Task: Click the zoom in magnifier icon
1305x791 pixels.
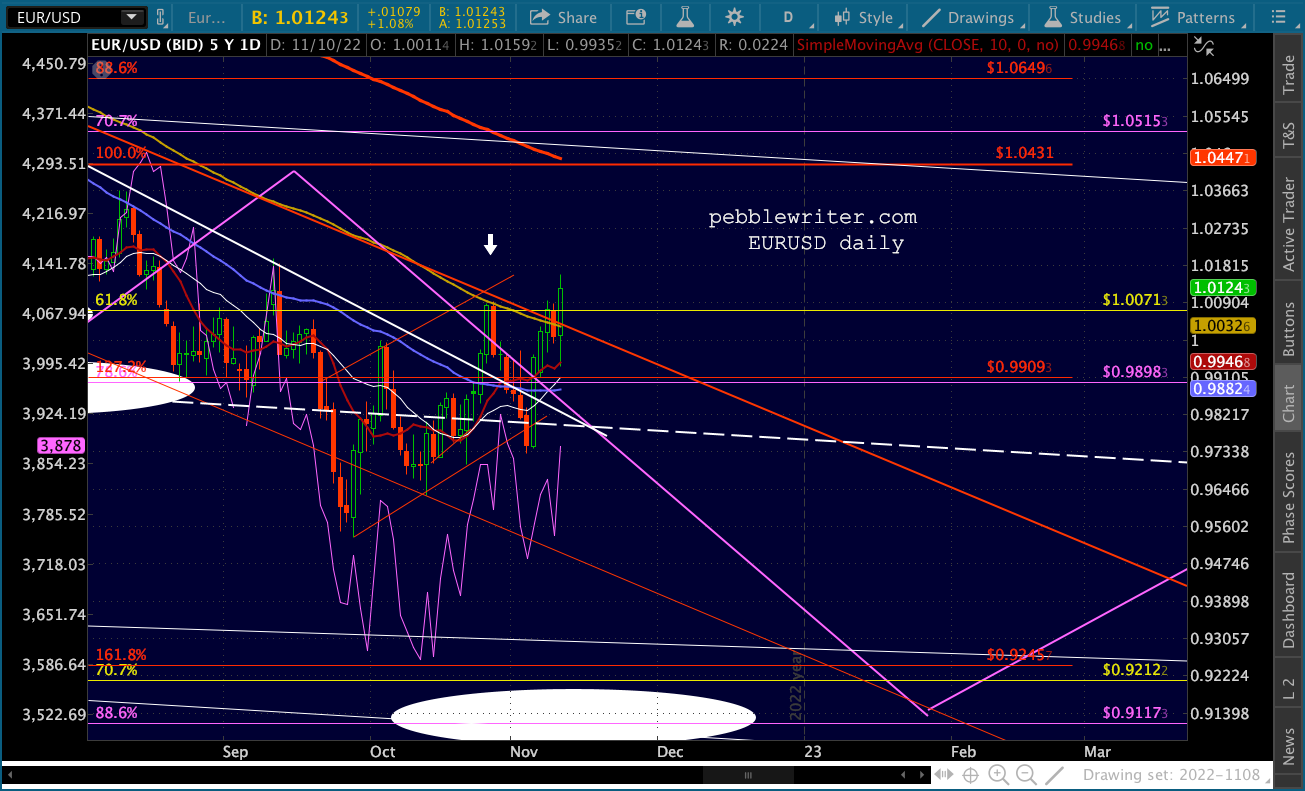Action: pos(997,775)
